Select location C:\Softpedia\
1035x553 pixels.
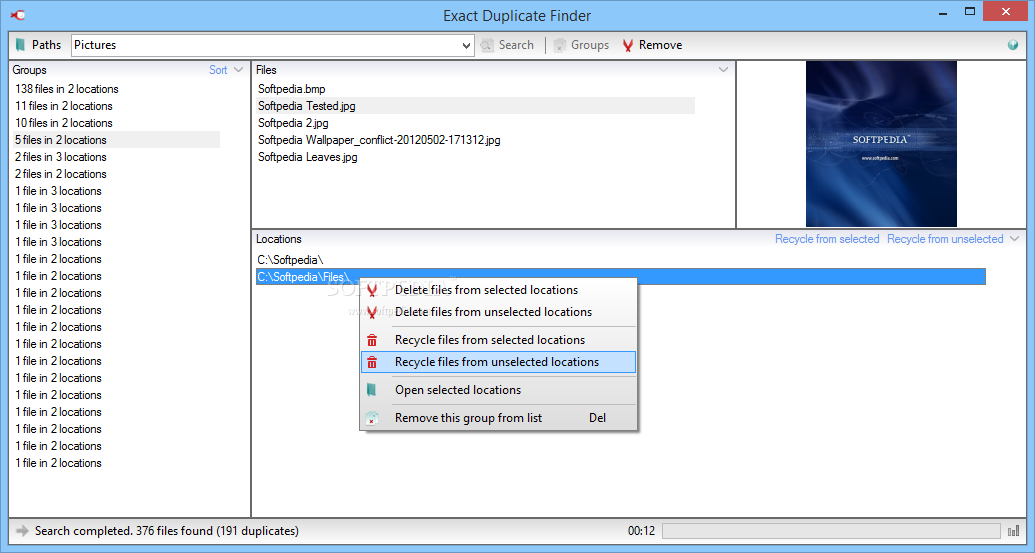(x=290, y=260)
